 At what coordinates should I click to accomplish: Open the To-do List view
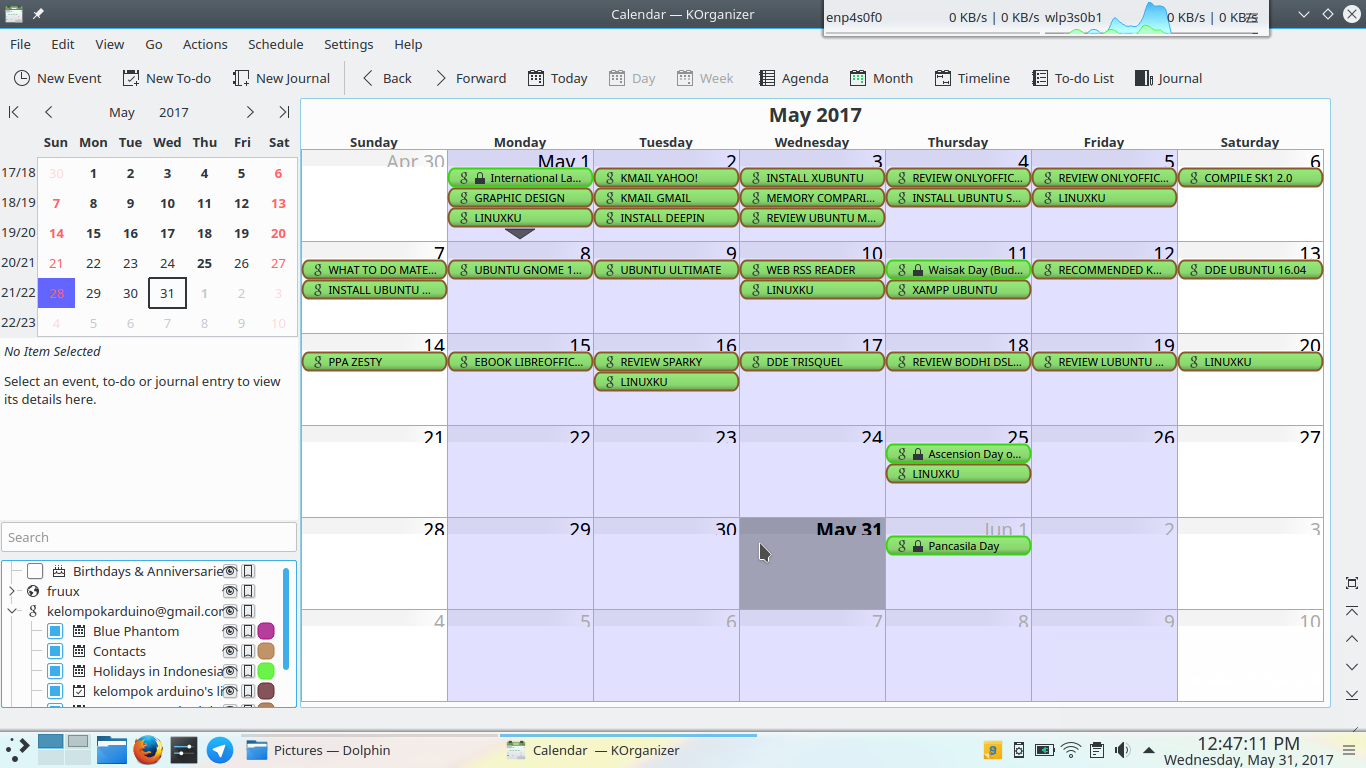(x=1072, y=78)
